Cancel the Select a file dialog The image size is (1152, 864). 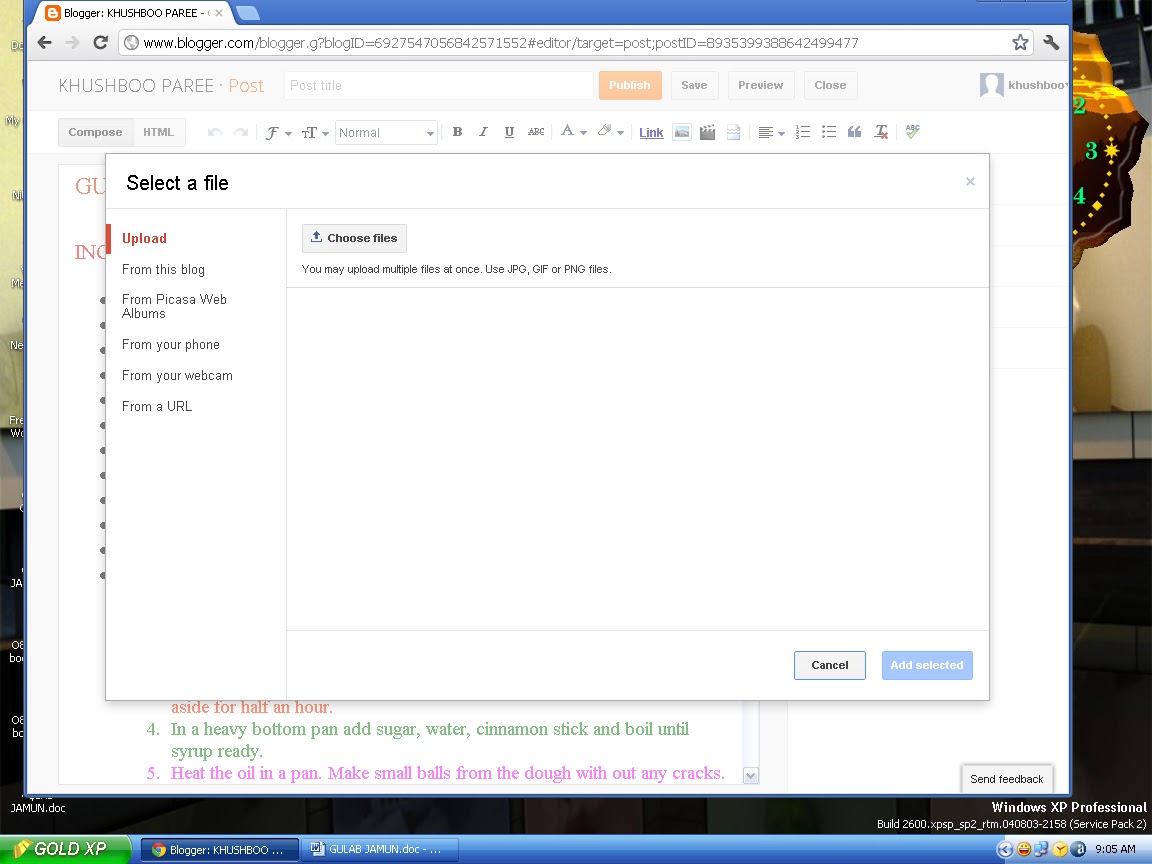tap(829, 665)
